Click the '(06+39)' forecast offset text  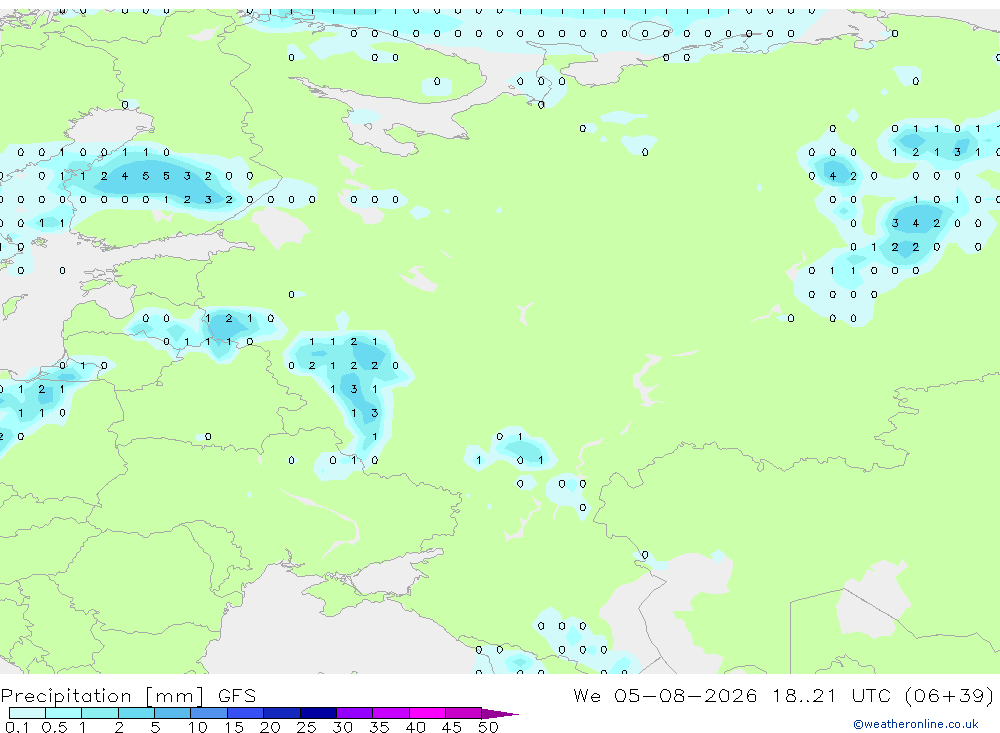949,695
